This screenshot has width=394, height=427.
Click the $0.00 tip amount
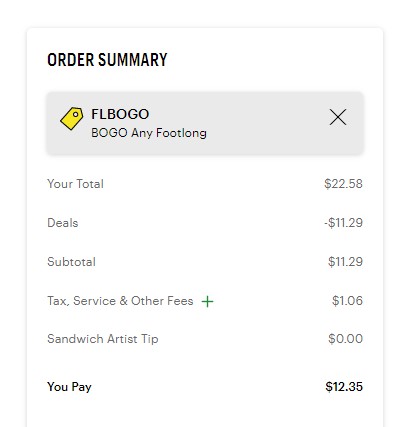(345, 339)
